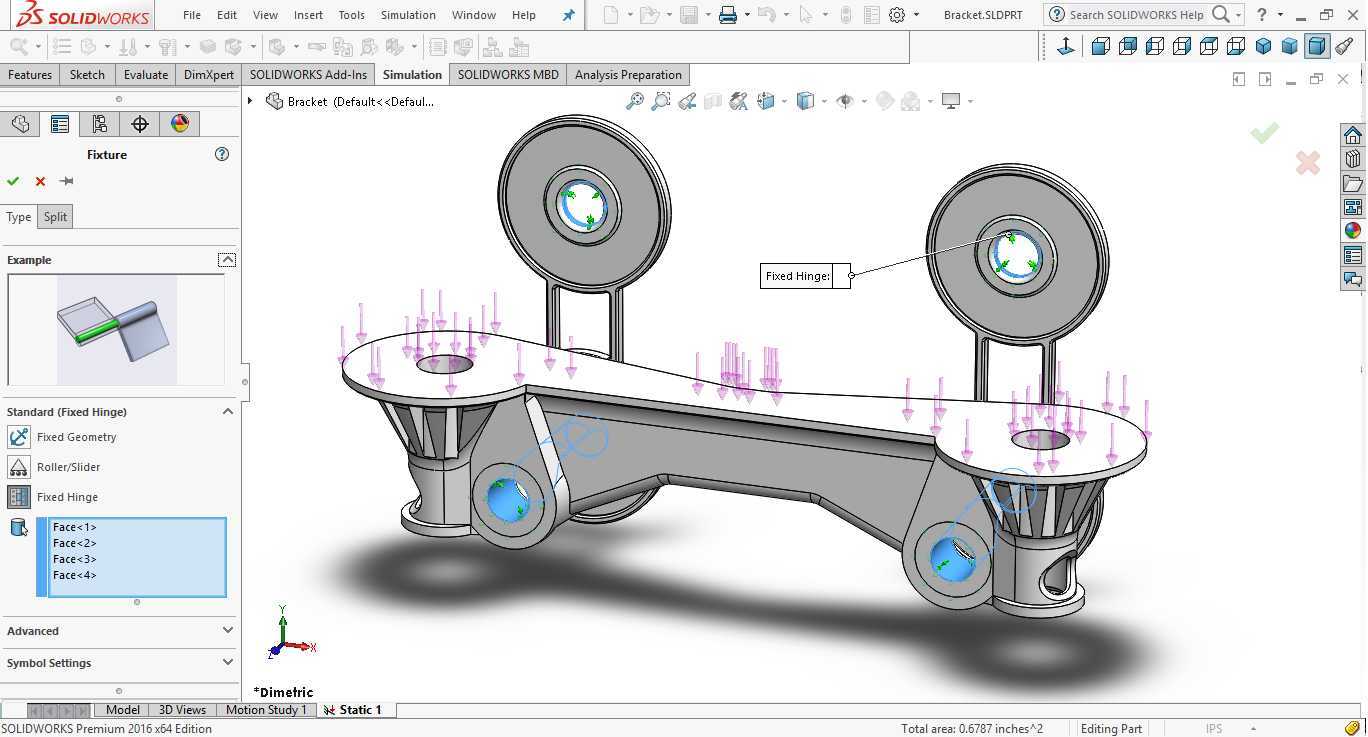Pin the Fixture property panel
The width and height of the screenshot is (1368, 737).
point(67,181)
